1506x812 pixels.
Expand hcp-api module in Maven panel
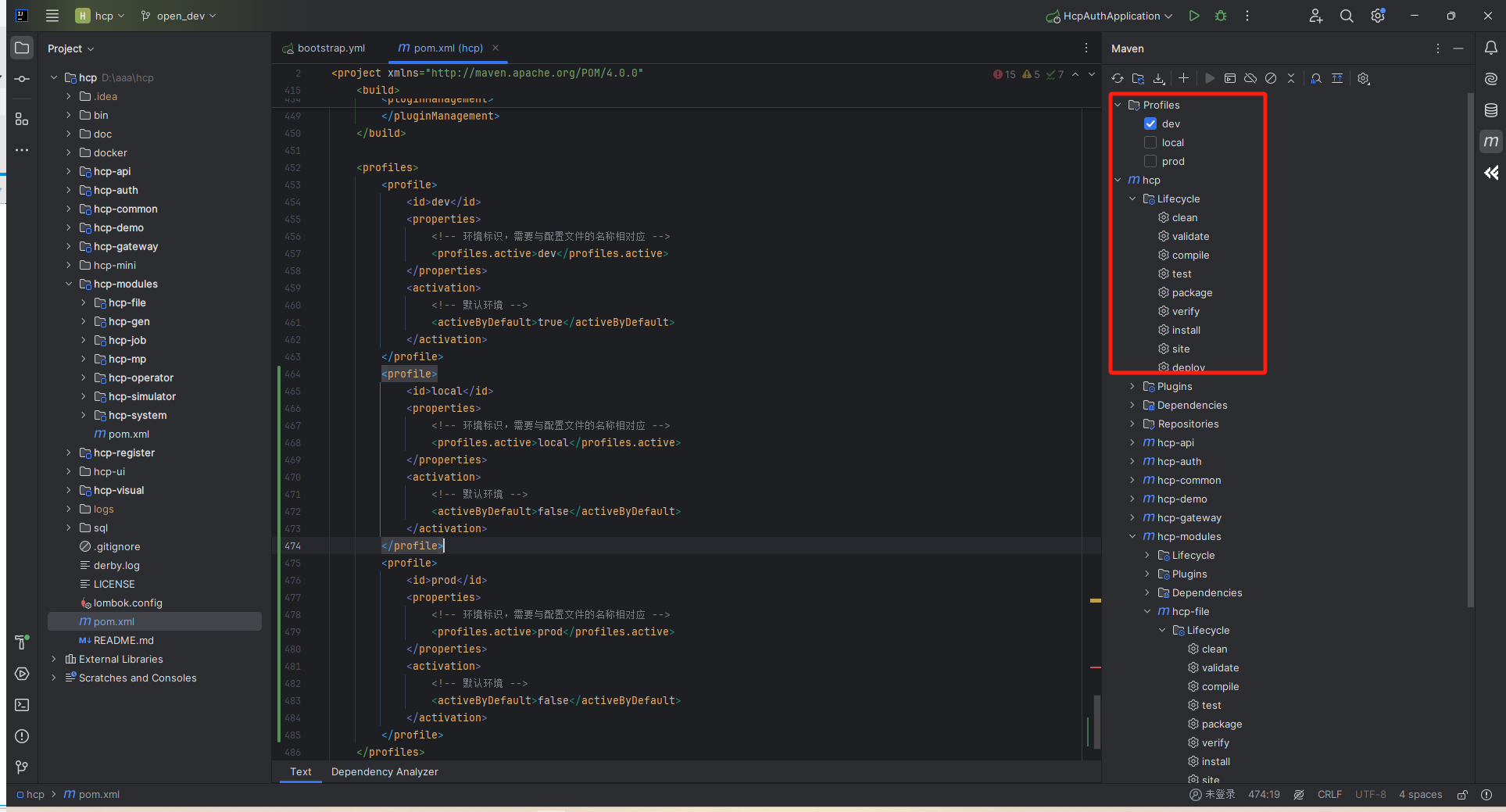click(1132, 442)
